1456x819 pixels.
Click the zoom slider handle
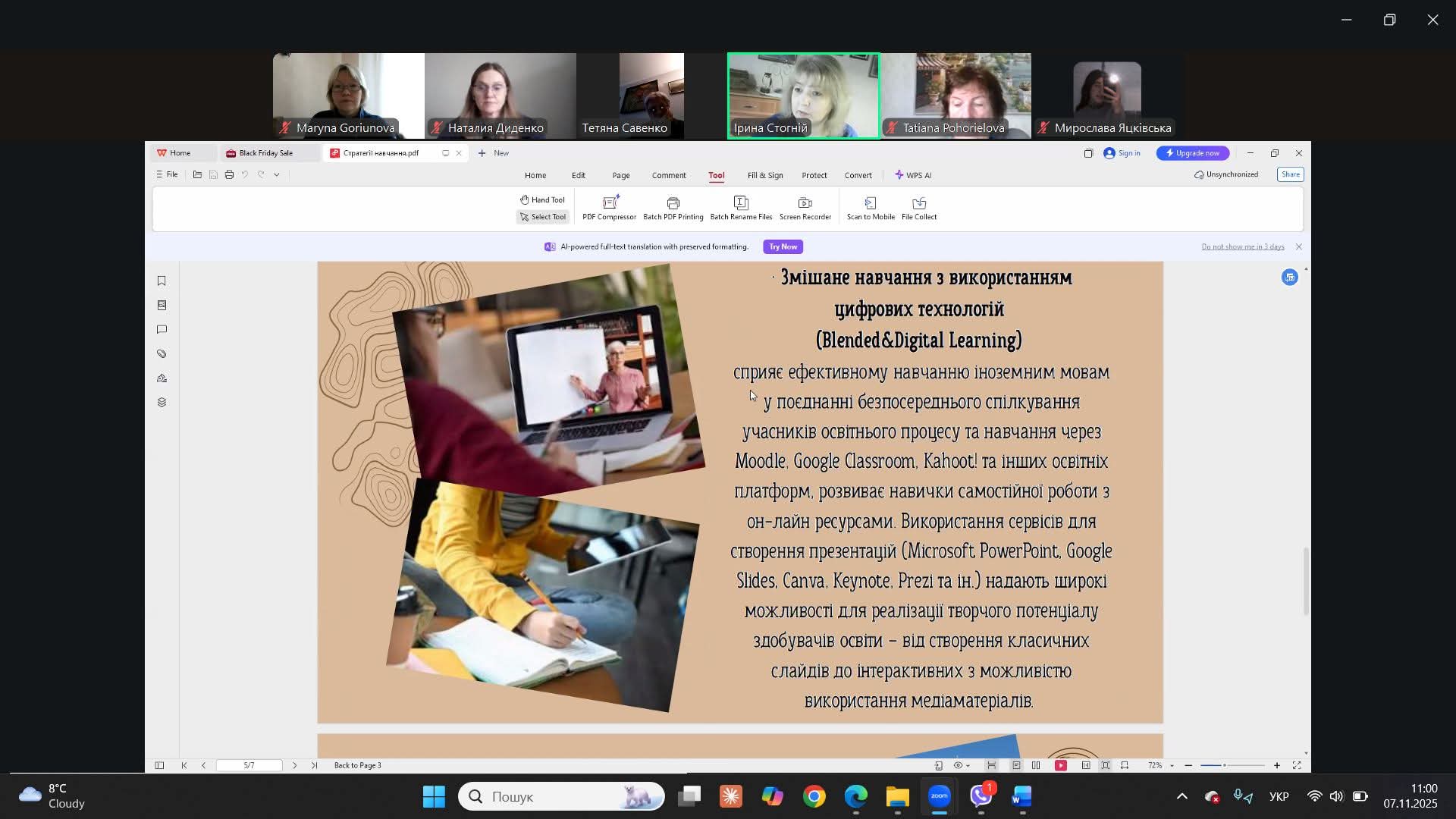[x=1224, y=766]
